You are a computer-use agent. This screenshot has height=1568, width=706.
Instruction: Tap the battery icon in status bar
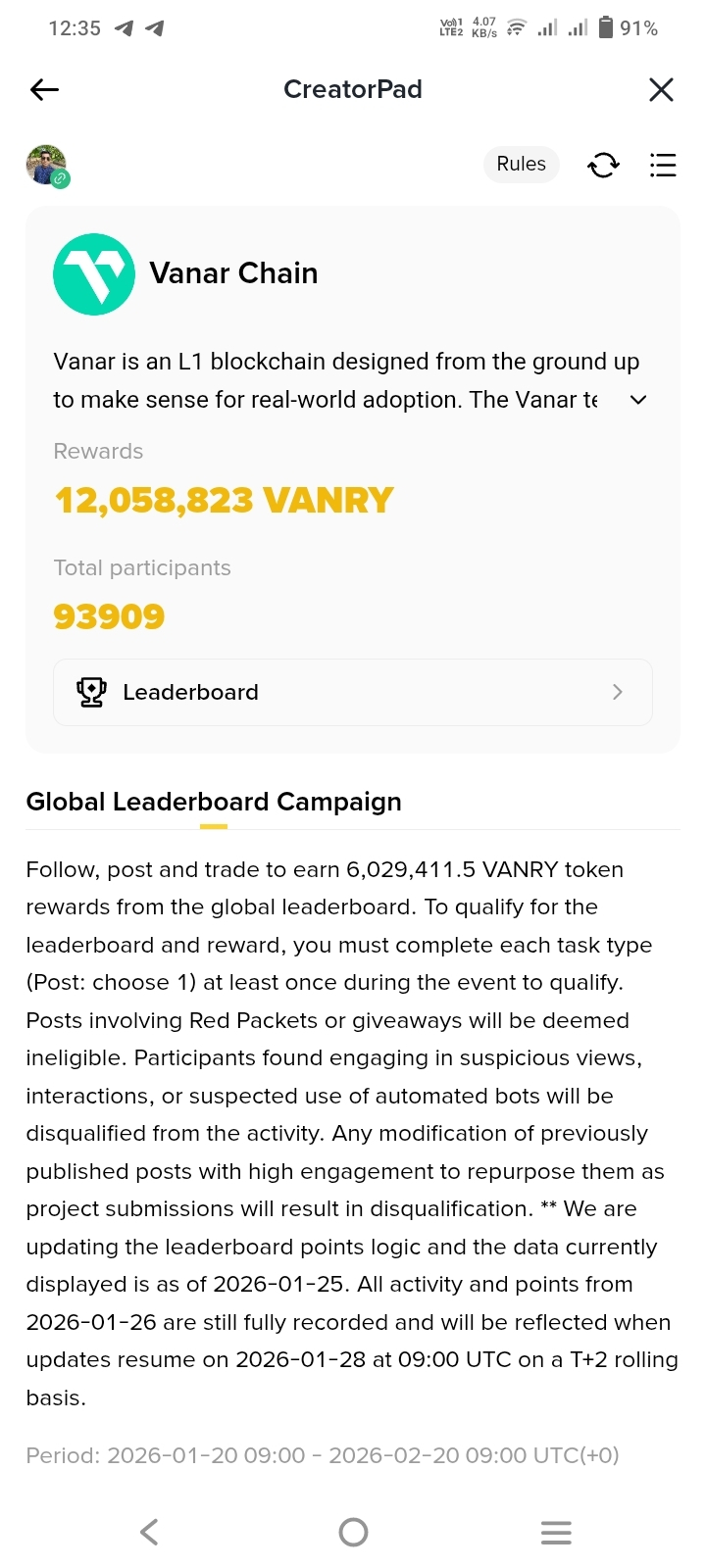pyautogui.click(x=606, y=27)
